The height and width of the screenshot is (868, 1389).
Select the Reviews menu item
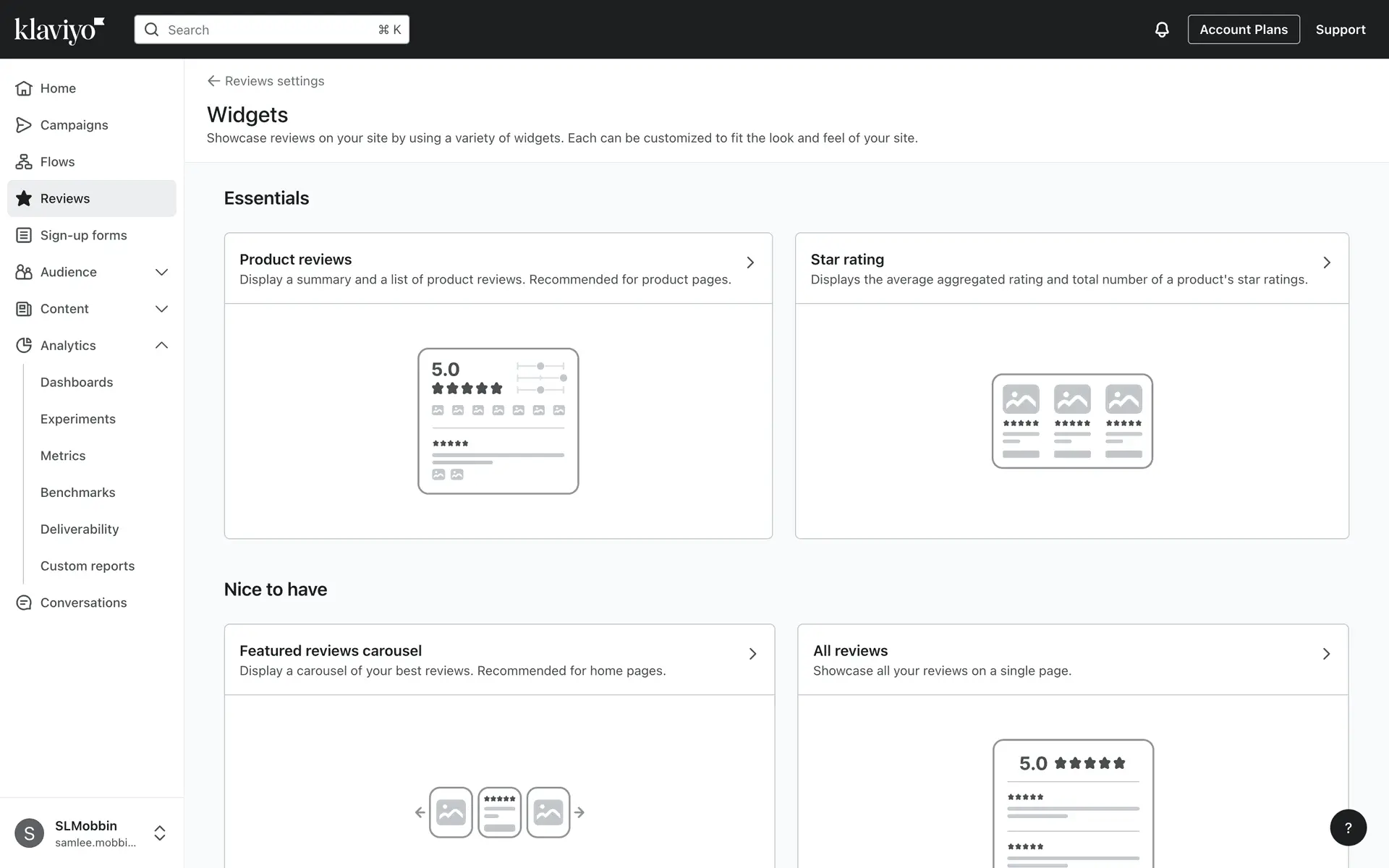(65, 199)
